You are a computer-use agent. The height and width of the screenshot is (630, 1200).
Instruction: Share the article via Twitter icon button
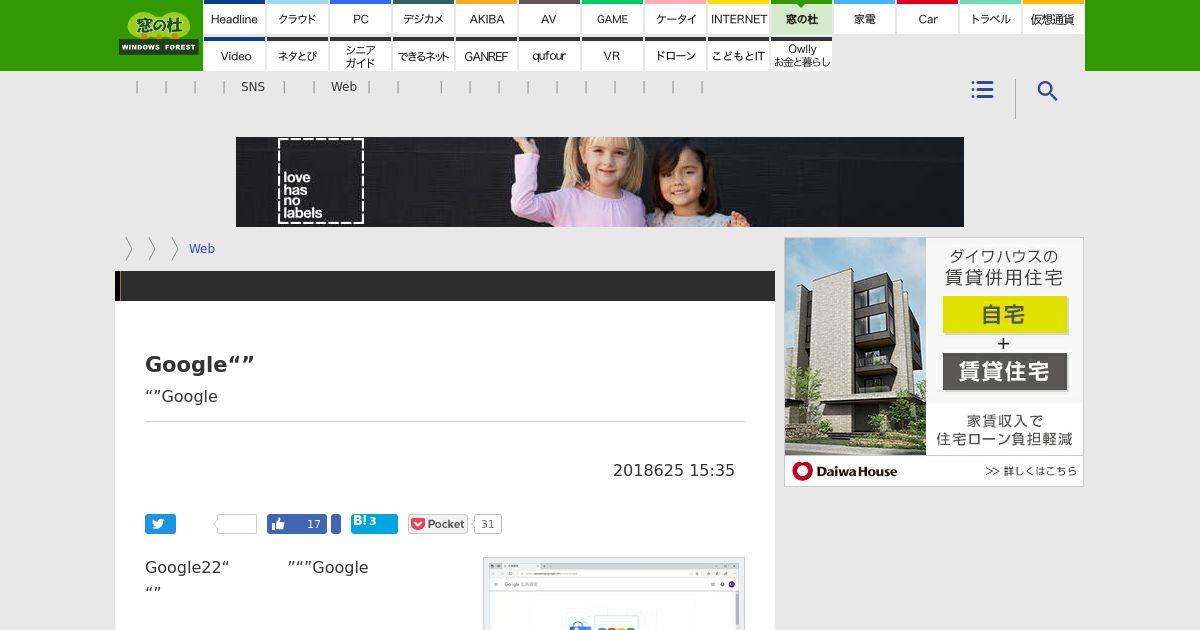(160, 524)
